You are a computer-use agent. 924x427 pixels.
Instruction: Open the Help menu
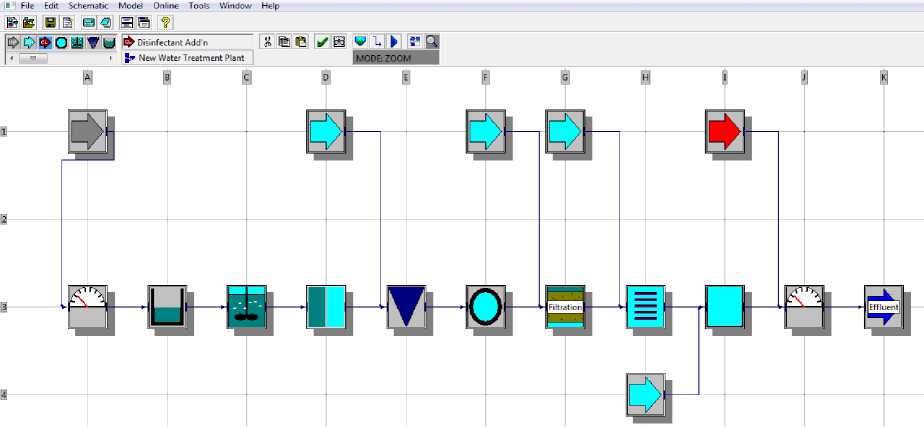click(270, 6)
